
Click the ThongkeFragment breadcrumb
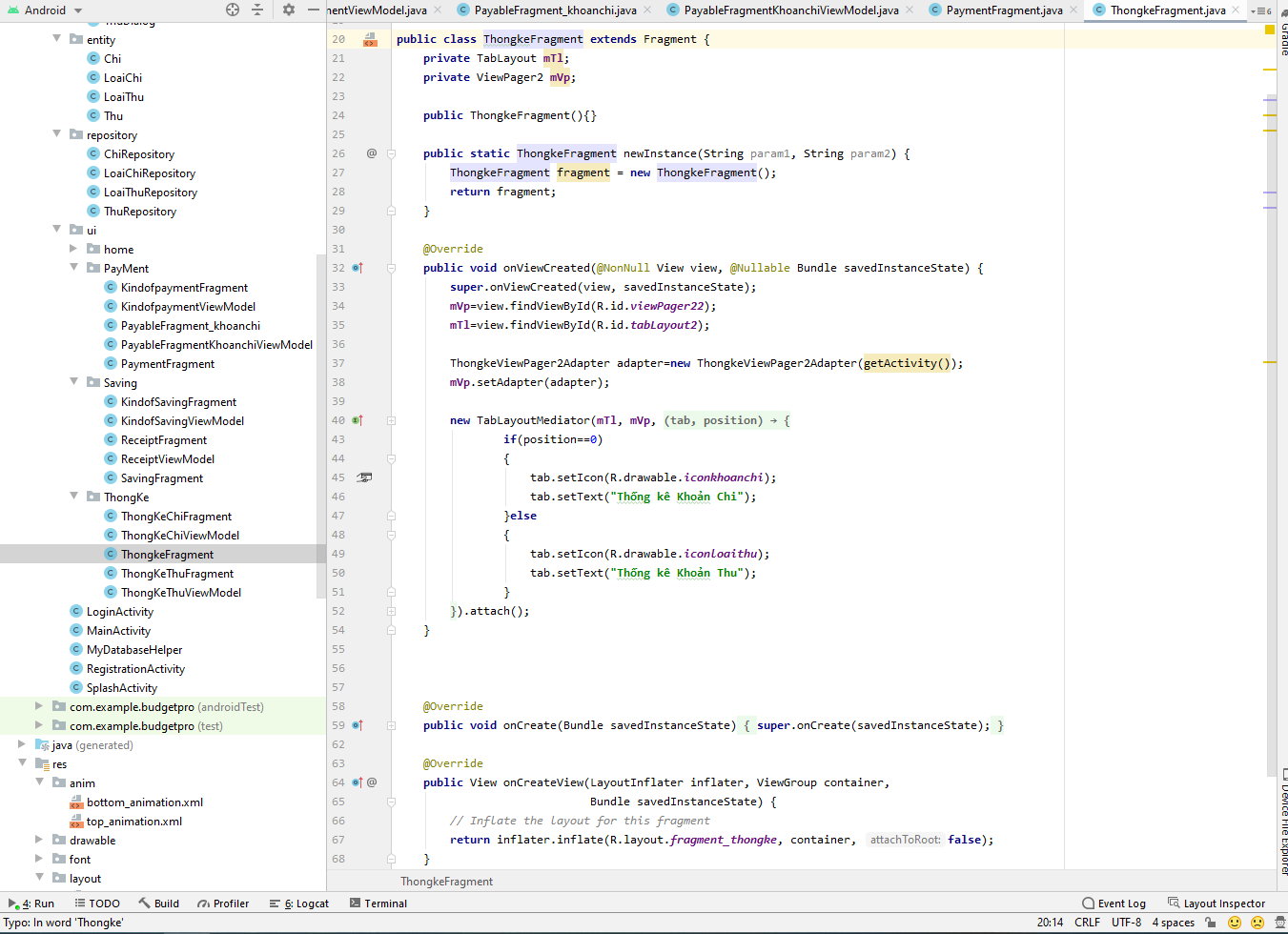pyautogui.click(x=446, y=882)
